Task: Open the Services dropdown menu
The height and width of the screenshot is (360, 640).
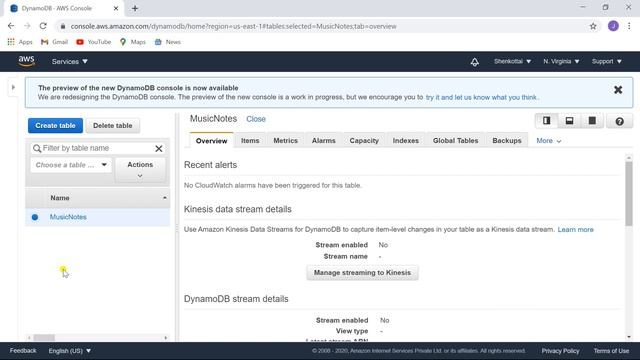Action: 69,62
